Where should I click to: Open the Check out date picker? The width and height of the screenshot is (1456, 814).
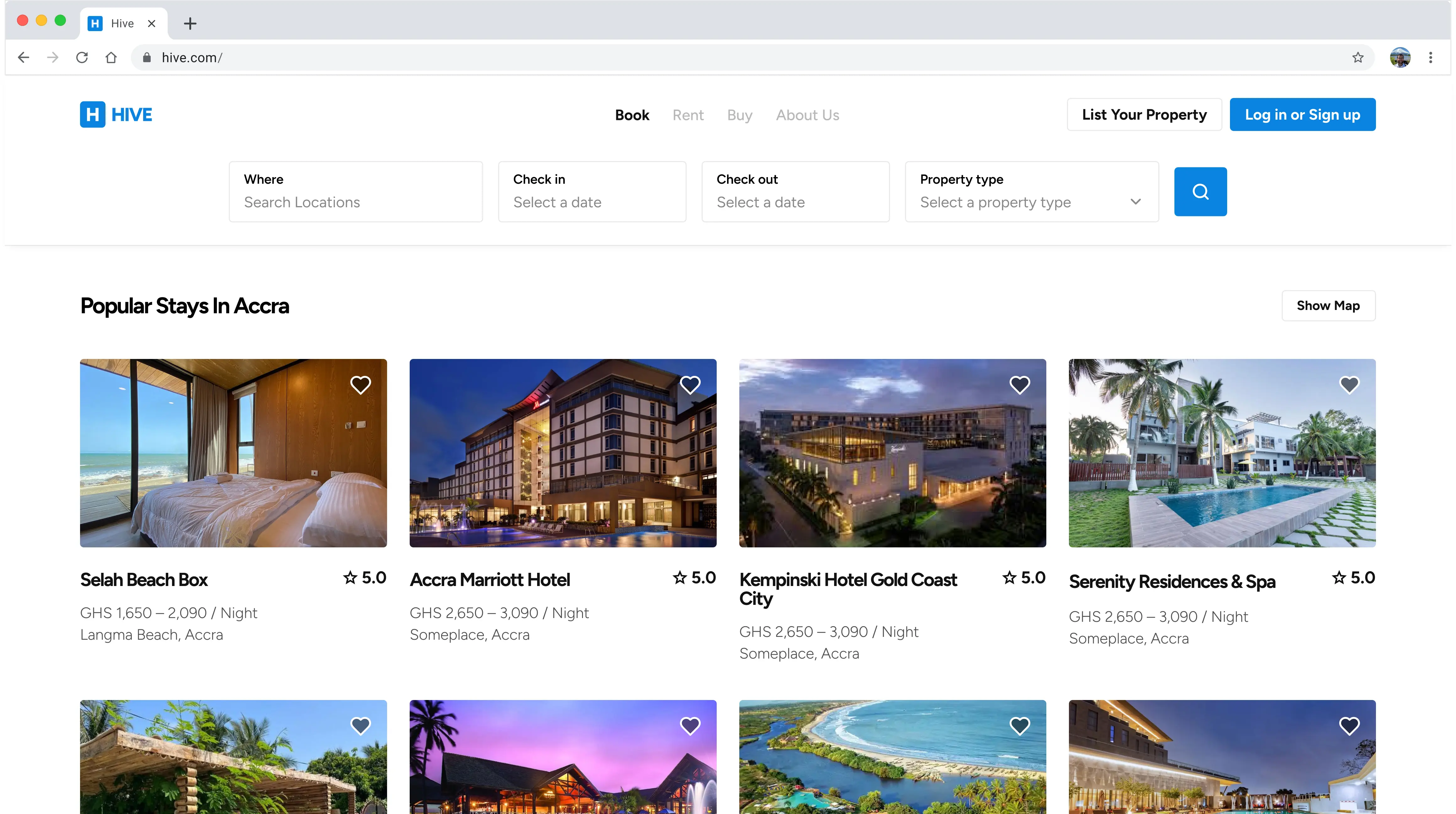point(795,192)
